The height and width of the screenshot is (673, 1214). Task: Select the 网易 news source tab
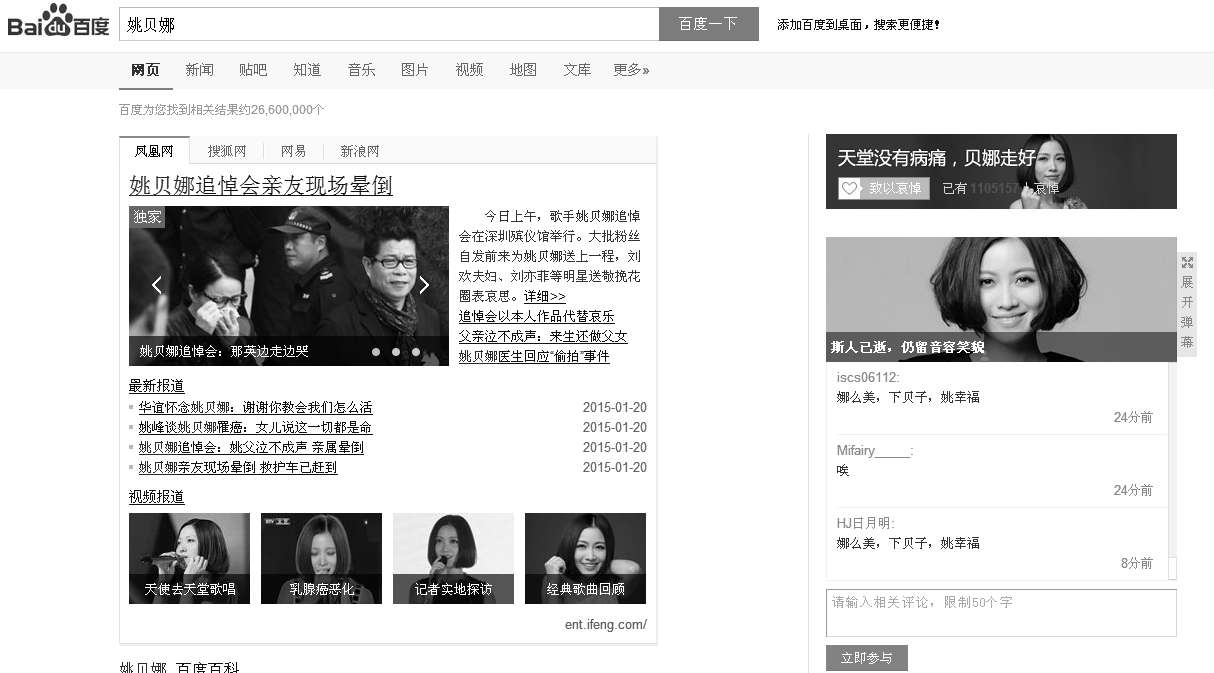(294, 151)
